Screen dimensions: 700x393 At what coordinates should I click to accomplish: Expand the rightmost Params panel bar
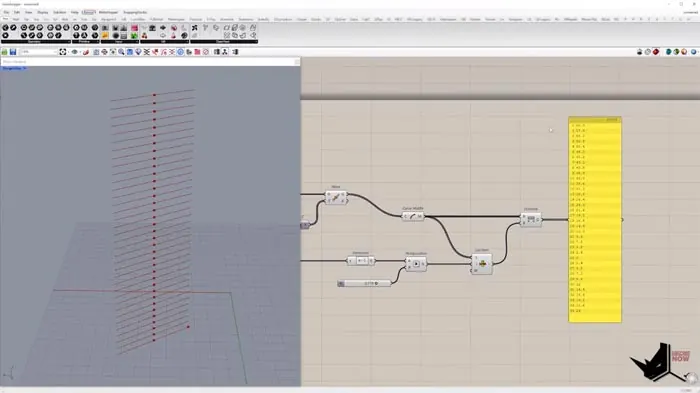point(224,42)
